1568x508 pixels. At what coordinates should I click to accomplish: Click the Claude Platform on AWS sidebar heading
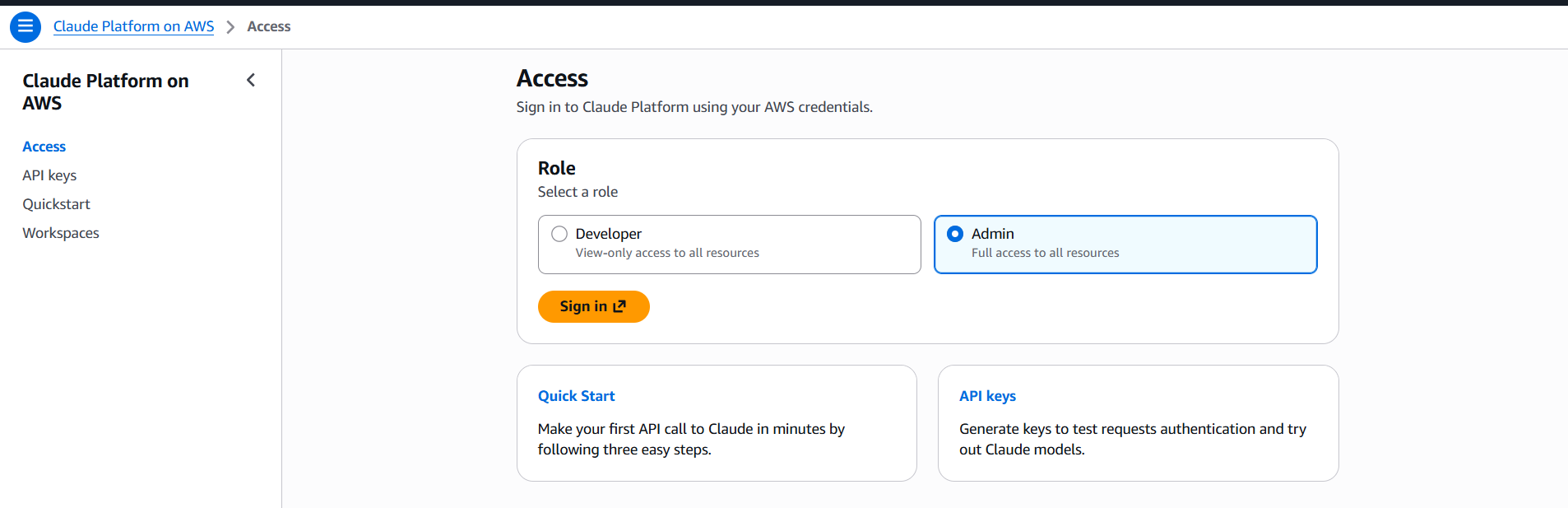coord(105,91)
